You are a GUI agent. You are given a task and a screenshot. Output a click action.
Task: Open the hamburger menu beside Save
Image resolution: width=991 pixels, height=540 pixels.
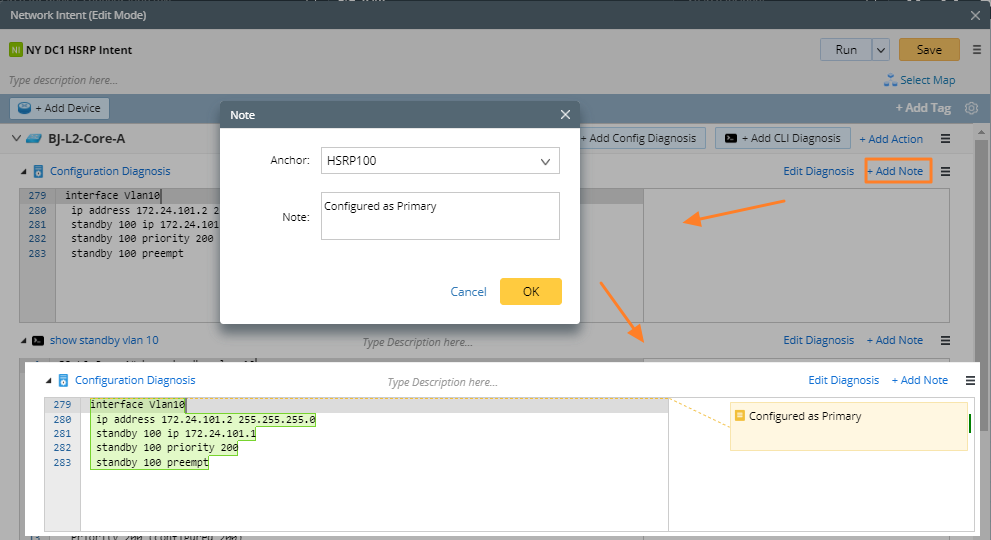pos(976,49)
